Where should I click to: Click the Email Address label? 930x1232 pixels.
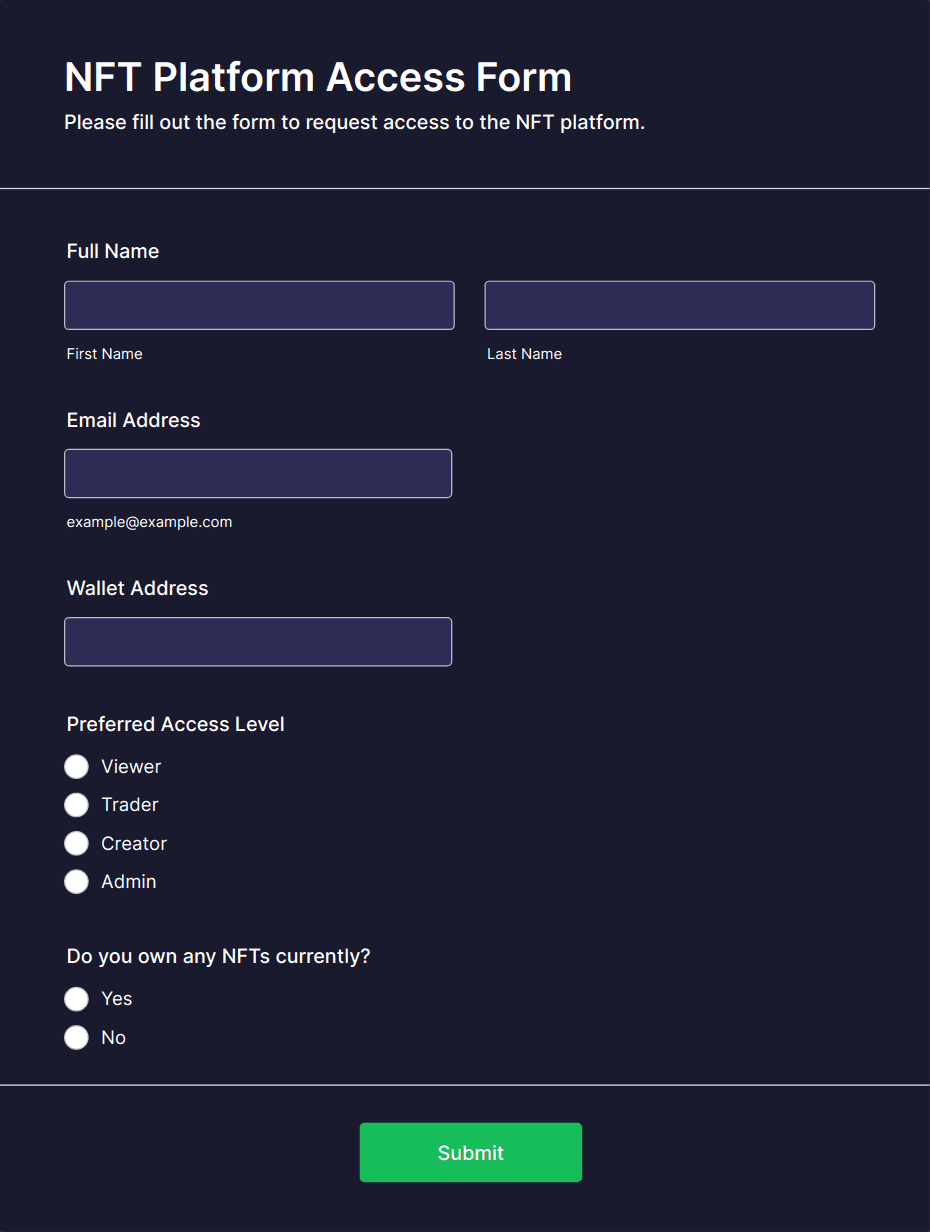(133, 420)
